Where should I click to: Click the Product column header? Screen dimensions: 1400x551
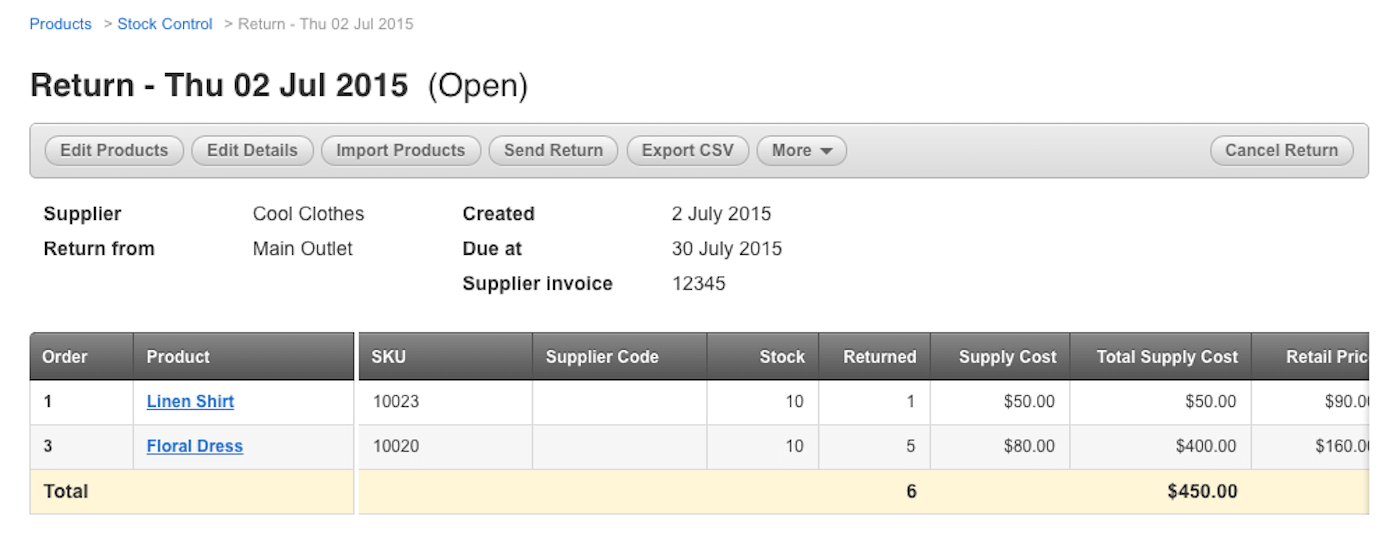click(x=178, y=357)
